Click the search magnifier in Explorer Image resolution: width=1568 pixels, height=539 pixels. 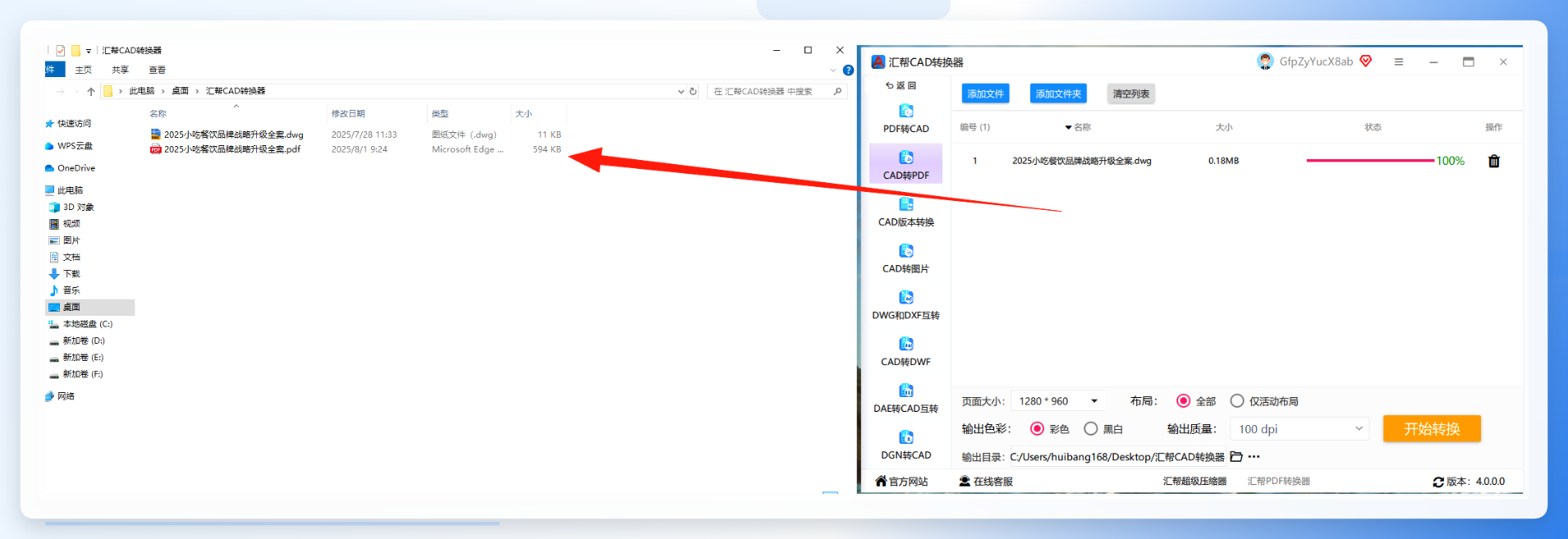pyautogui.click(x=837, y=91)
